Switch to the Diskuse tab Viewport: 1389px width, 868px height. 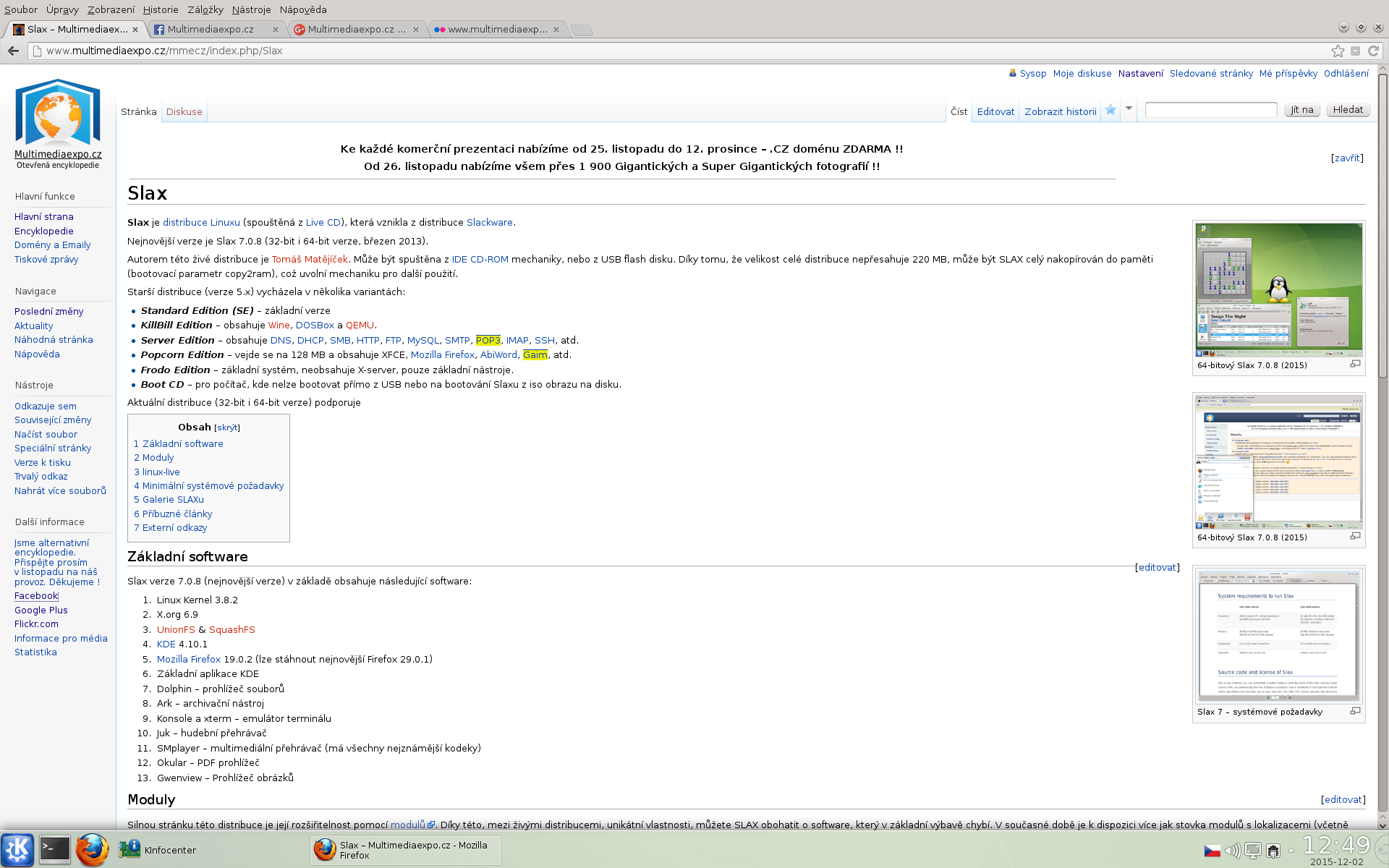(184, 111)
